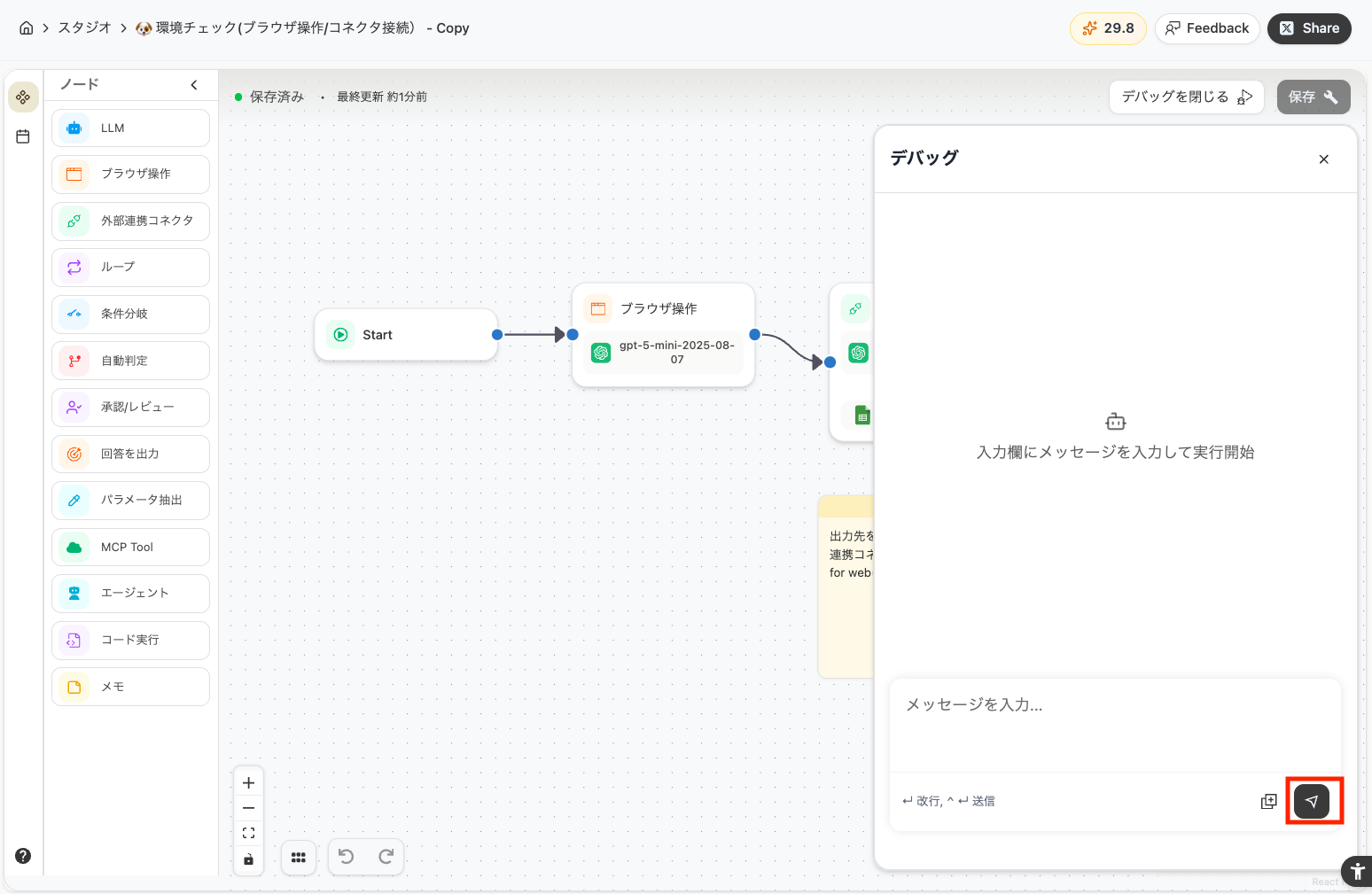Viewport: 1372px width, 894px height.
Task: Add the エージェント node
Action: pyautogui.click(x=130, y=593)
